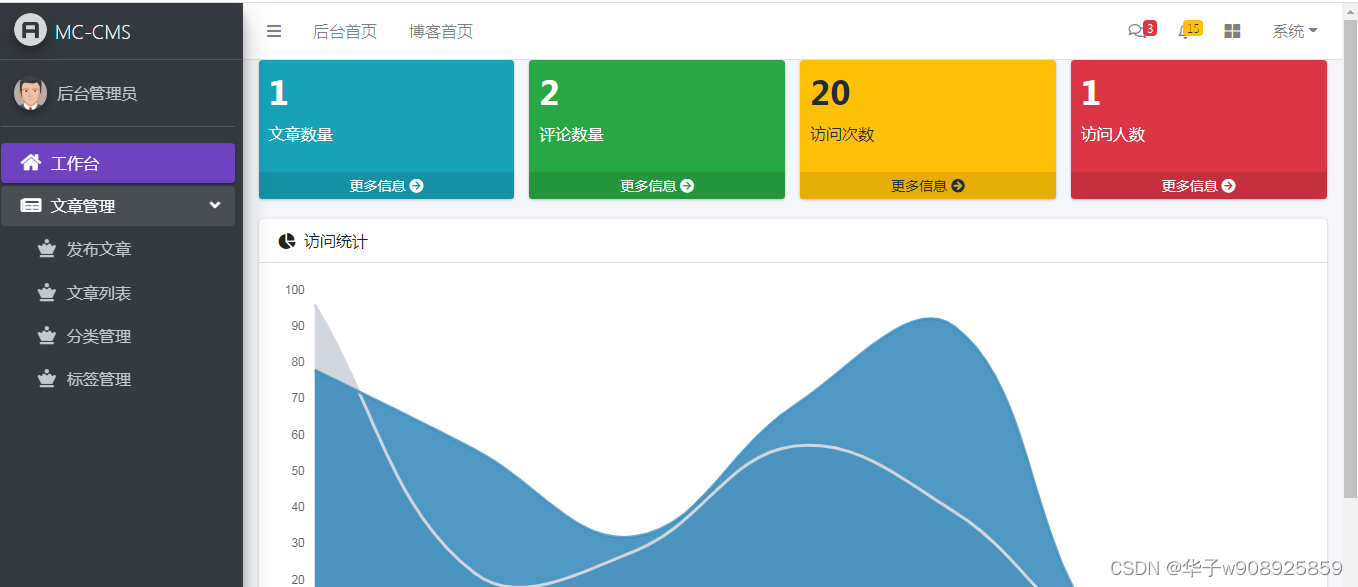Click the 访问统计 panel title
Viewport: 1358px width, 587px height.
coord(336,242)
